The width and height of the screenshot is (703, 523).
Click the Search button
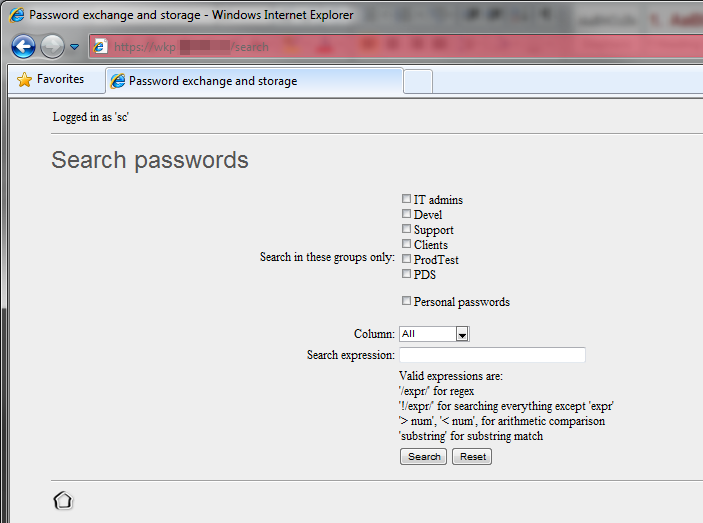point(423,457)
